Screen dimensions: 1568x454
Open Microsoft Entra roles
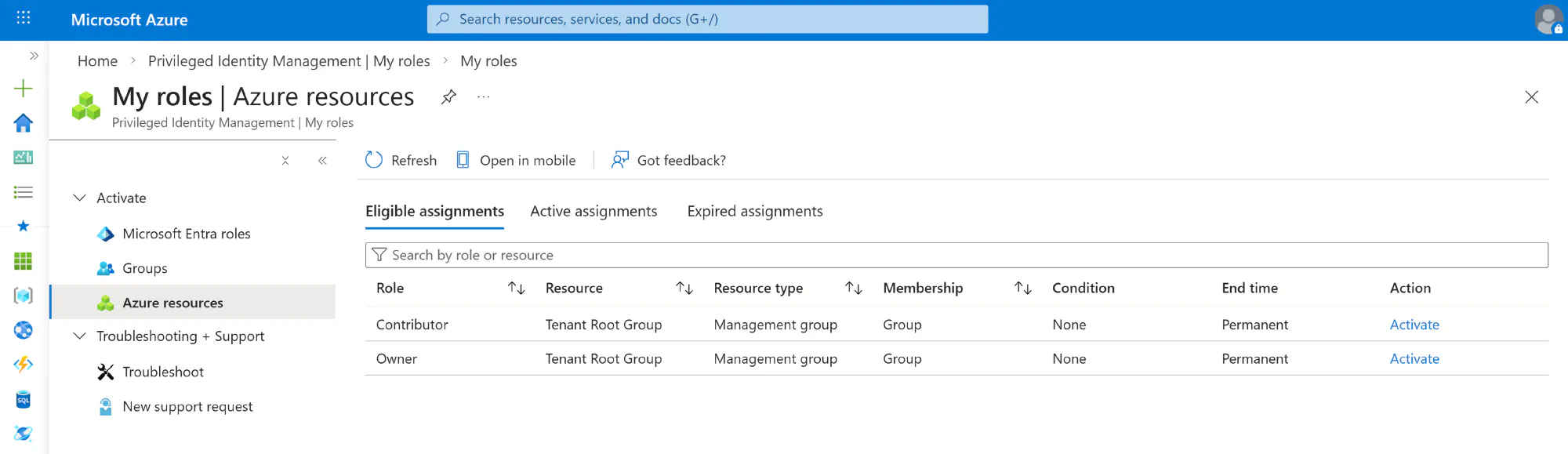click(x=187, y=234)
